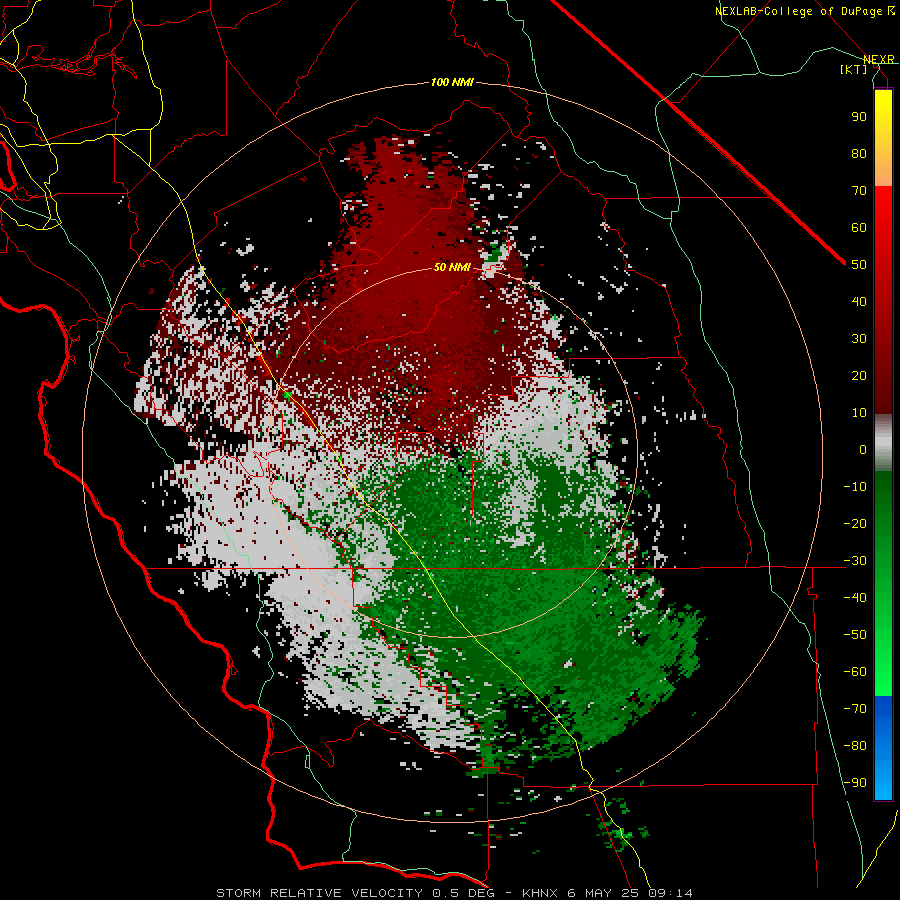
Task: Click the -20 value on the velocity scale
Action: pos(855,524)
